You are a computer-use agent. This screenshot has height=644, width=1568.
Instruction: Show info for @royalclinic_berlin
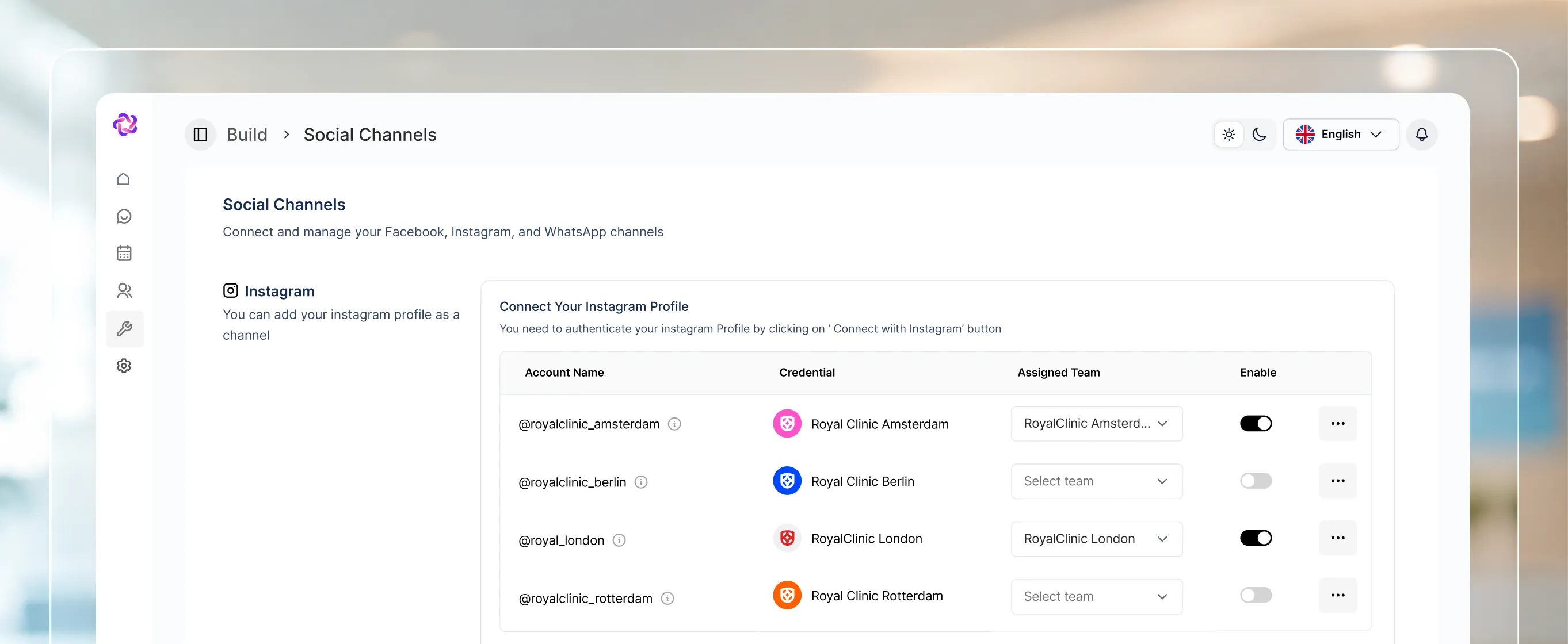(x=641, y=482)
